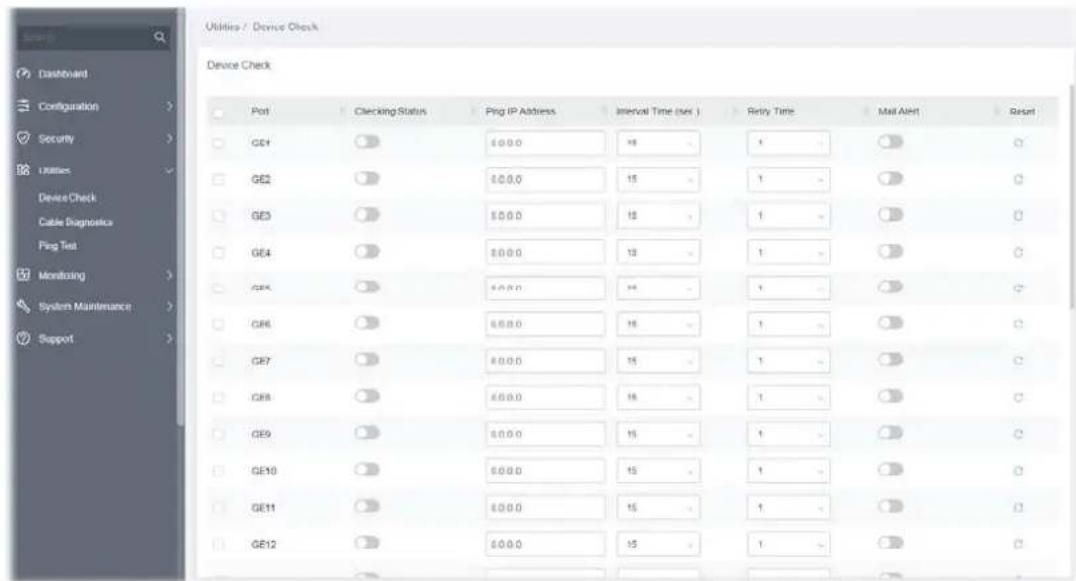This screenshot has width=1076, height=581.
Task: Expand the Configuration menu chevron
Action: 169,106
